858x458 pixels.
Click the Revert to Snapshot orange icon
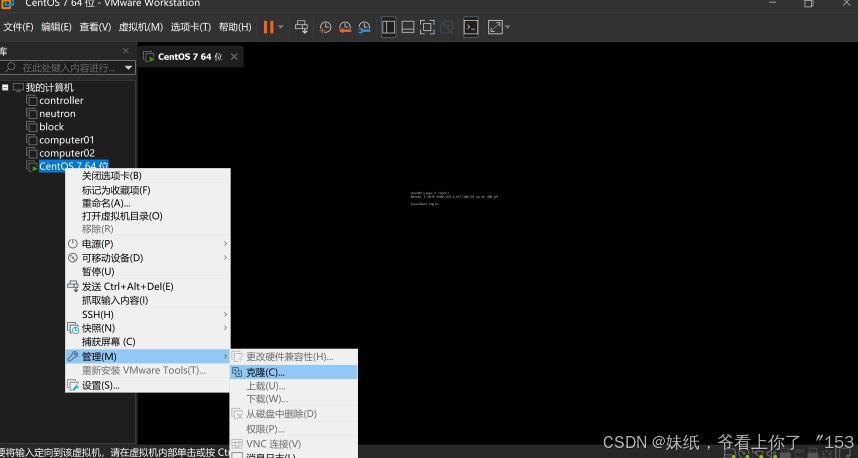345,27
